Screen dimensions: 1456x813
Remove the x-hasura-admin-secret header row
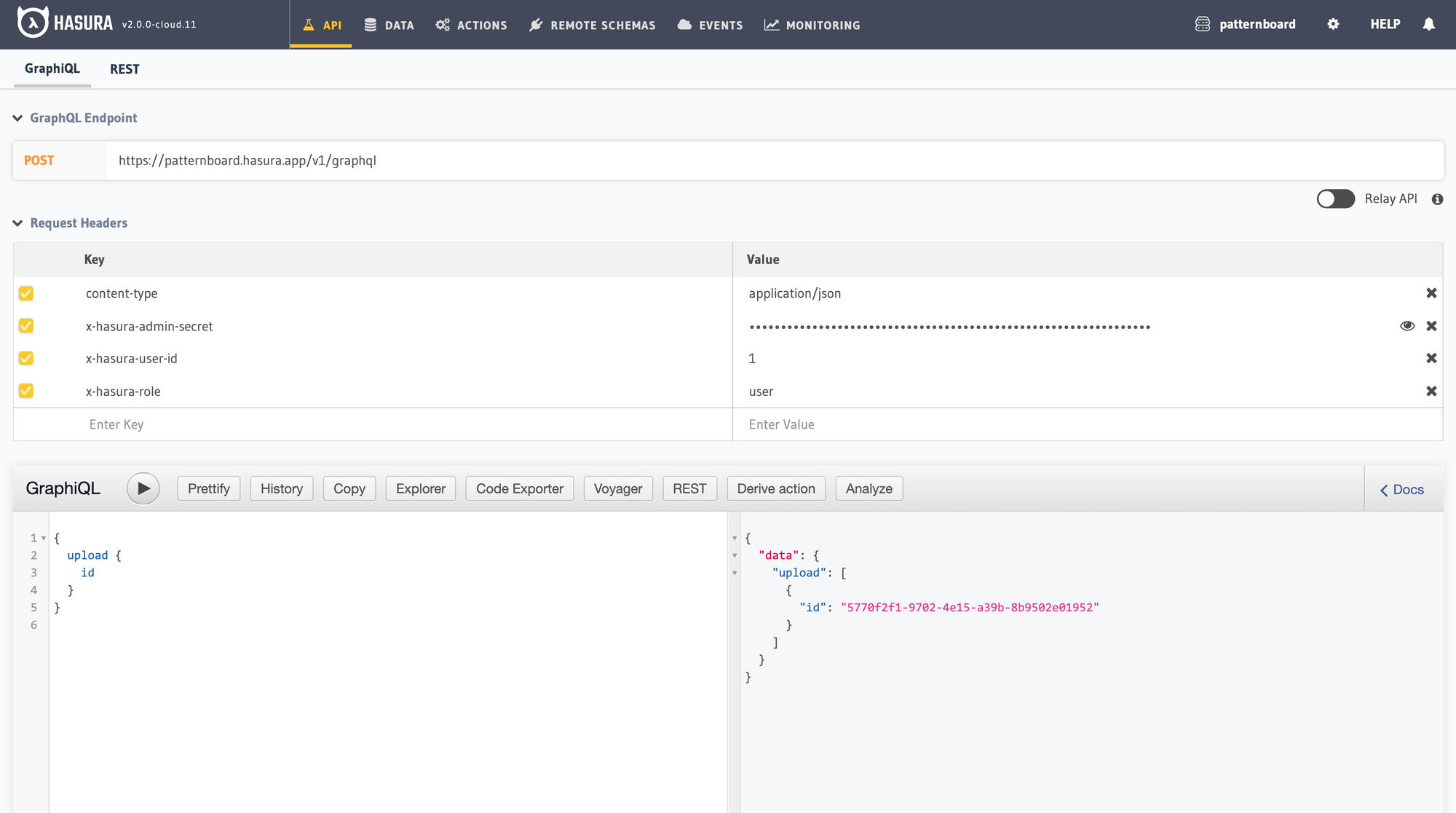pos(1431,325)
